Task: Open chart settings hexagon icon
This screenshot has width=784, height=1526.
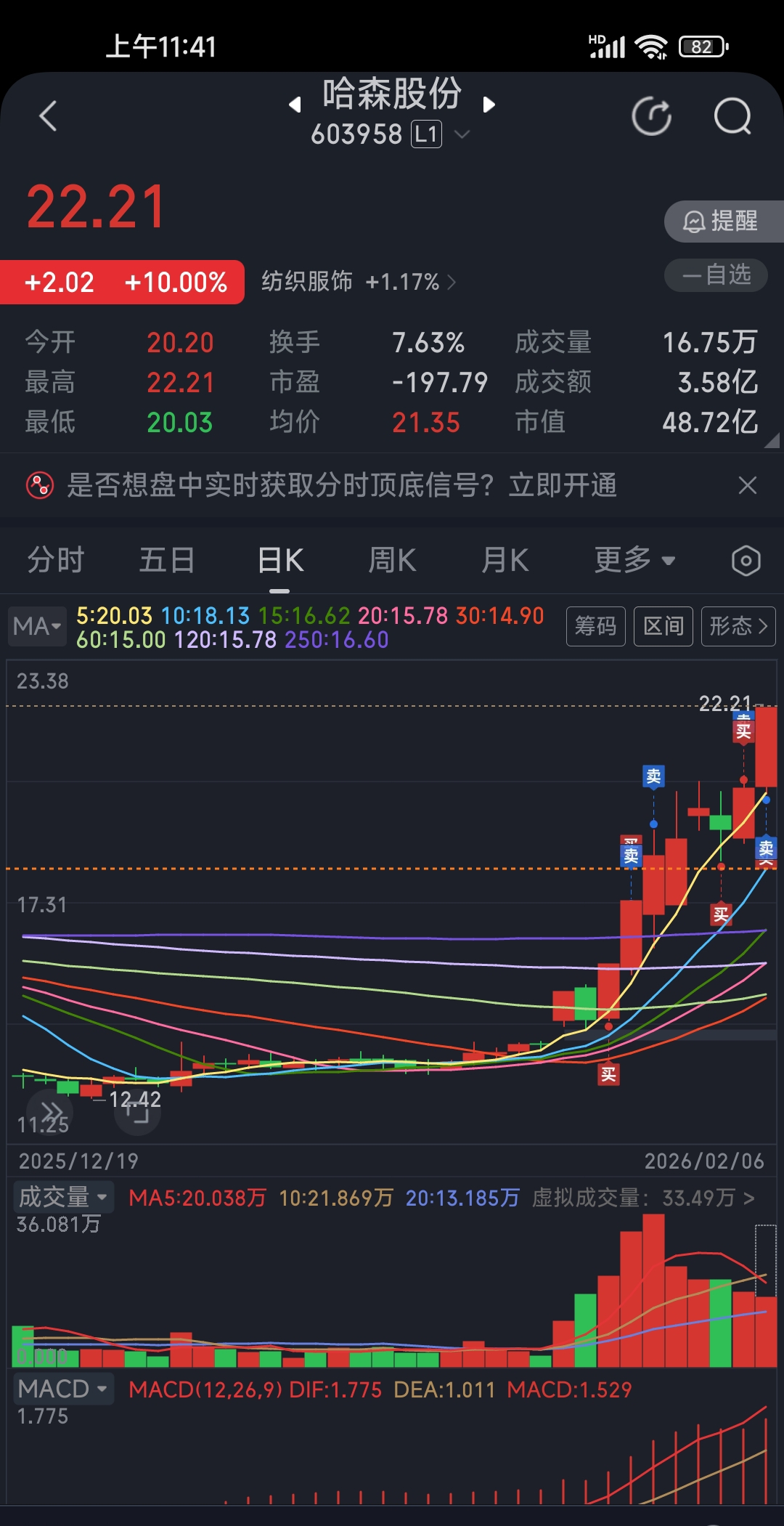Action: point(746,561)
